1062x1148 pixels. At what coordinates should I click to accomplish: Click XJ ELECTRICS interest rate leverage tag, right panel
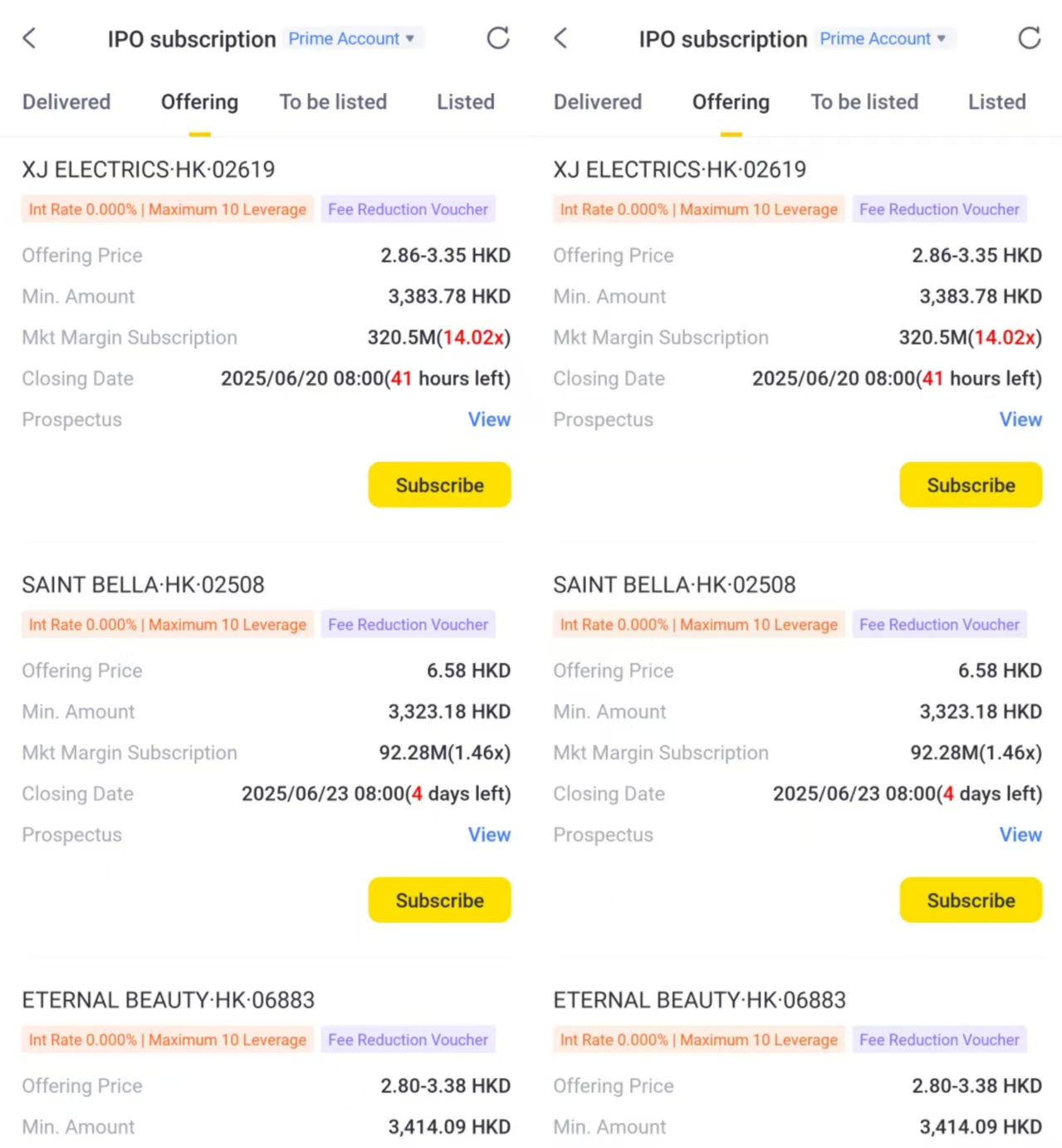pyautogui.click(x=698, y=210)
